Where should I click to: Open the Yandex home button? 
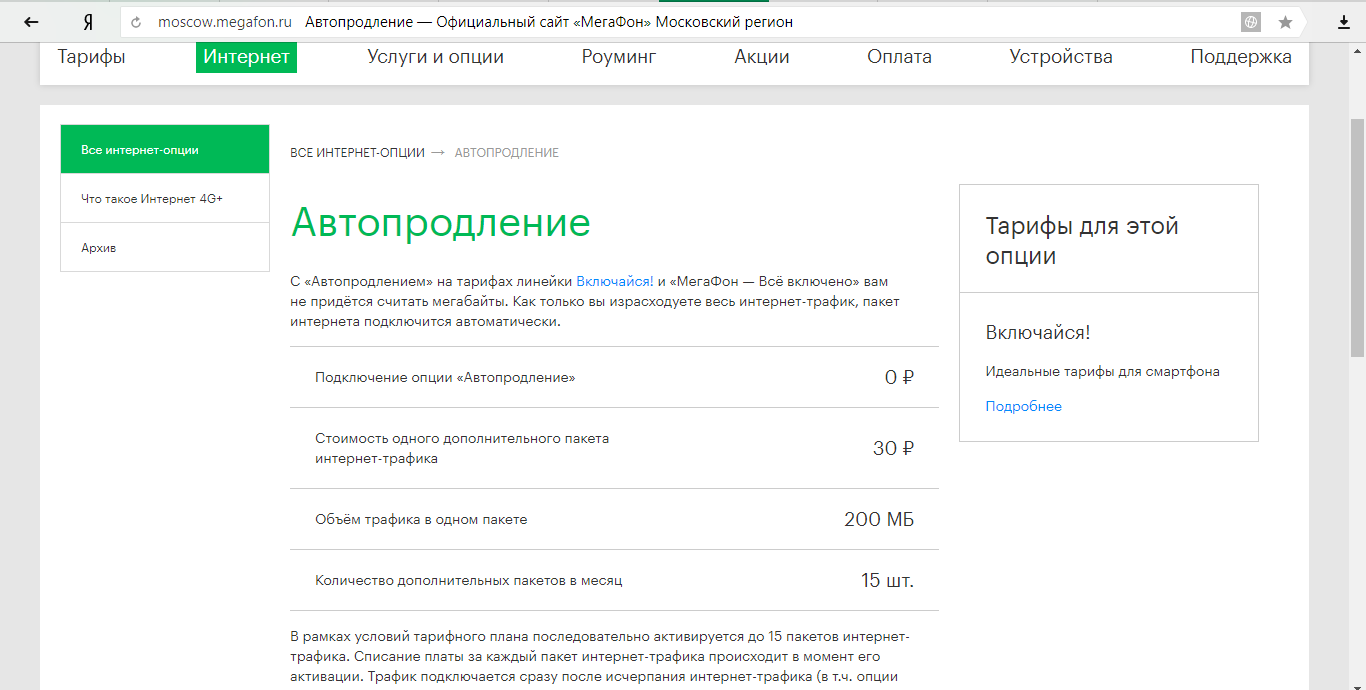tap(88, 22)
